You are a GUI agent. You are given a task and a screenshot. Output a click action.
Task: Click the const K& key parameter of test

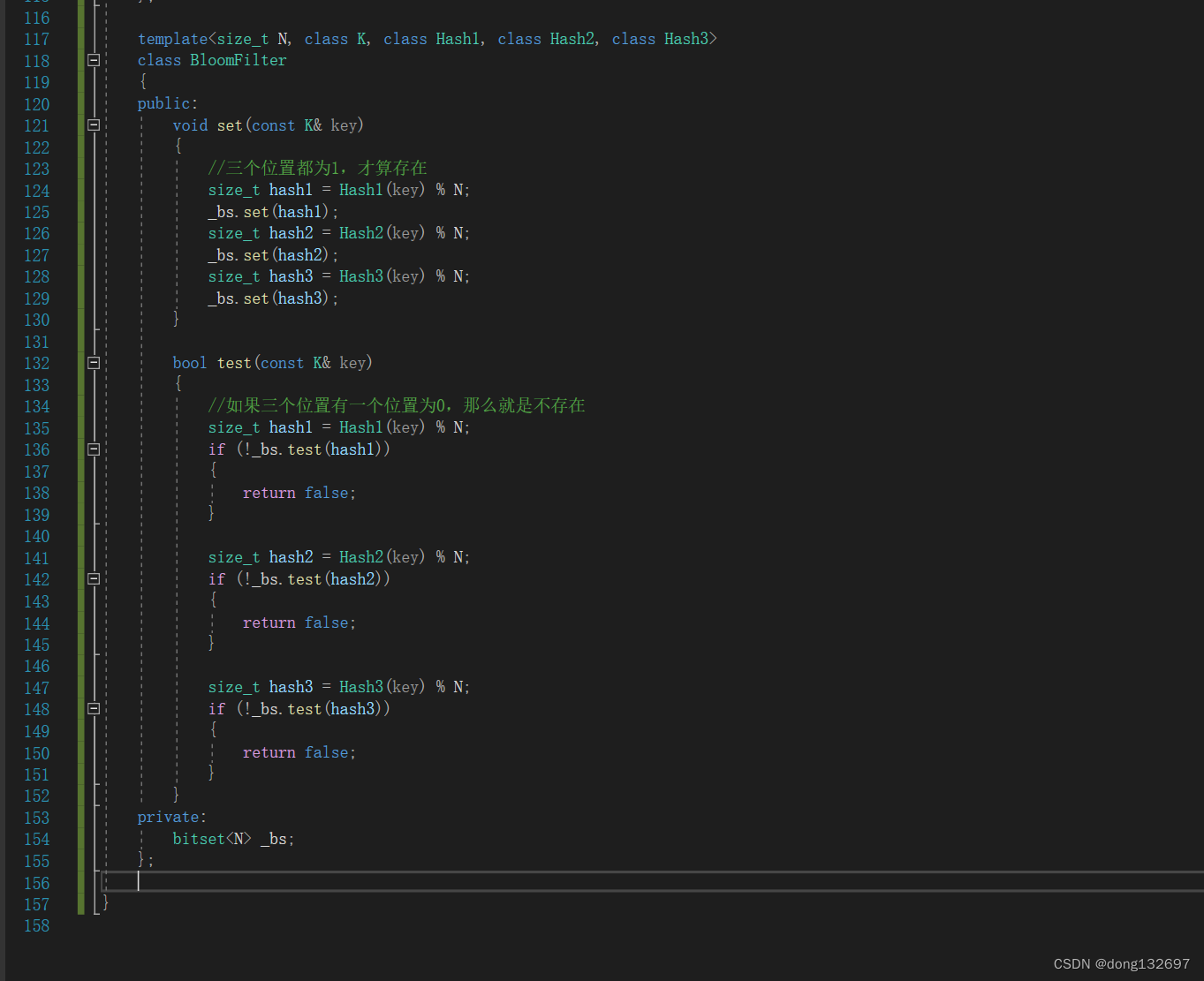click(x=313, y=363)
